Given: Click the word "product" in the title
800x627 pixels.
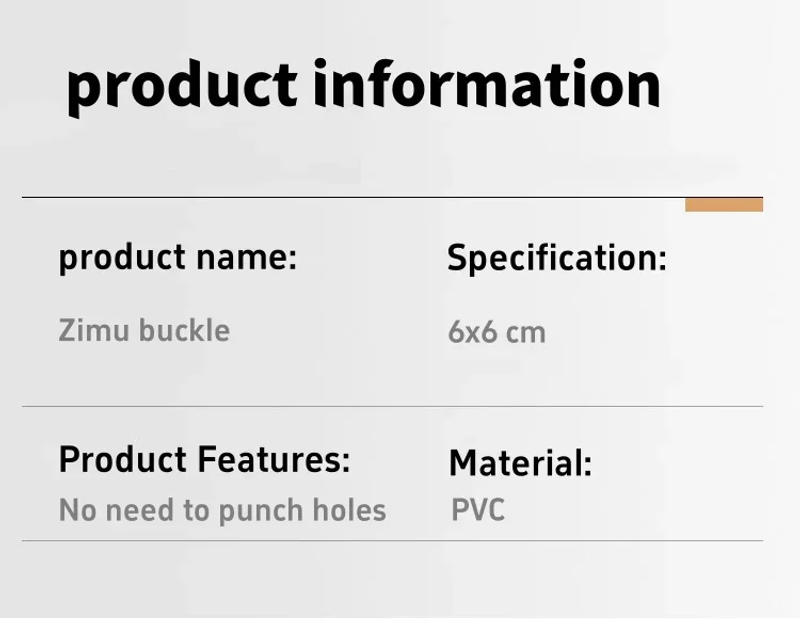Looking at the screenshot, I should 182,88.
